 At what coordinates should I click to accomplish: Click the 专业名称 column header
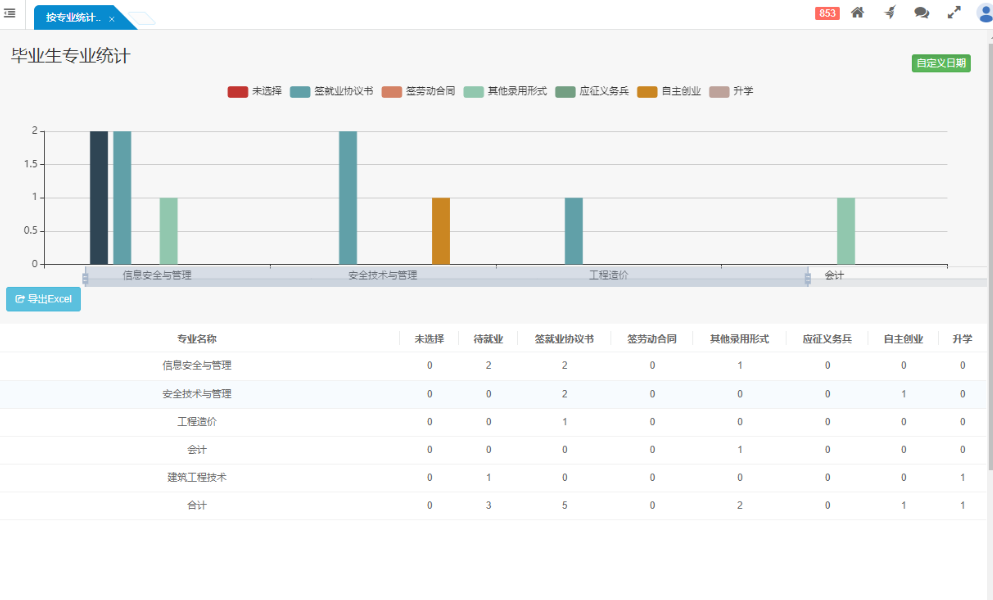(197, 339)
